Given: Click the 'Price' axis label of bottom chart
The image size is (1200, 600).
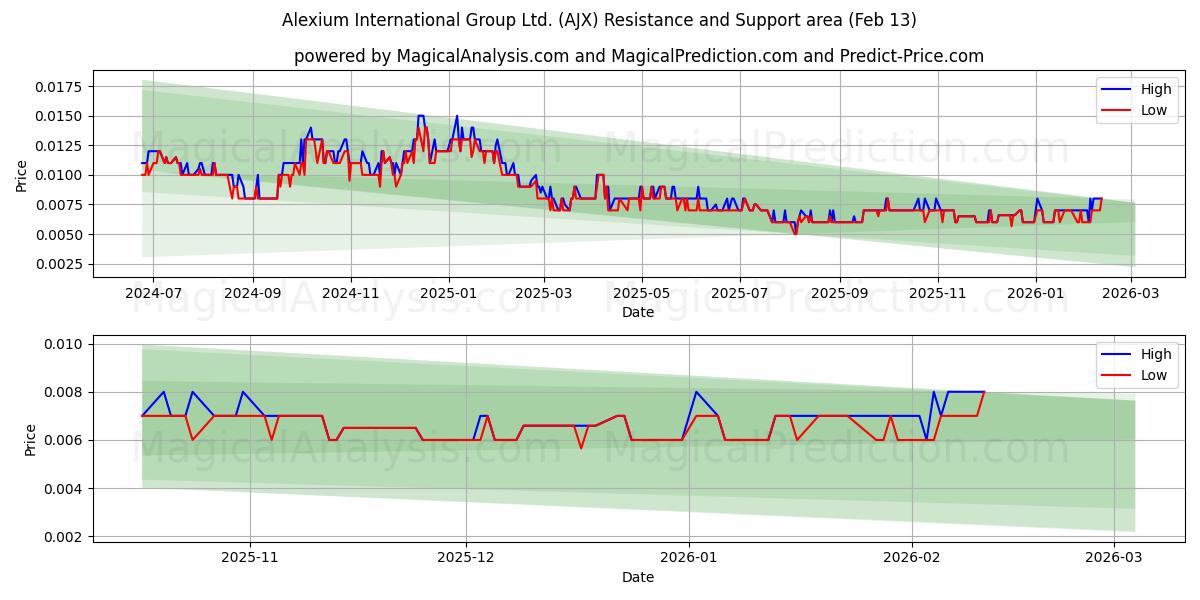Looking at the screenshot, I should [30, 440].
